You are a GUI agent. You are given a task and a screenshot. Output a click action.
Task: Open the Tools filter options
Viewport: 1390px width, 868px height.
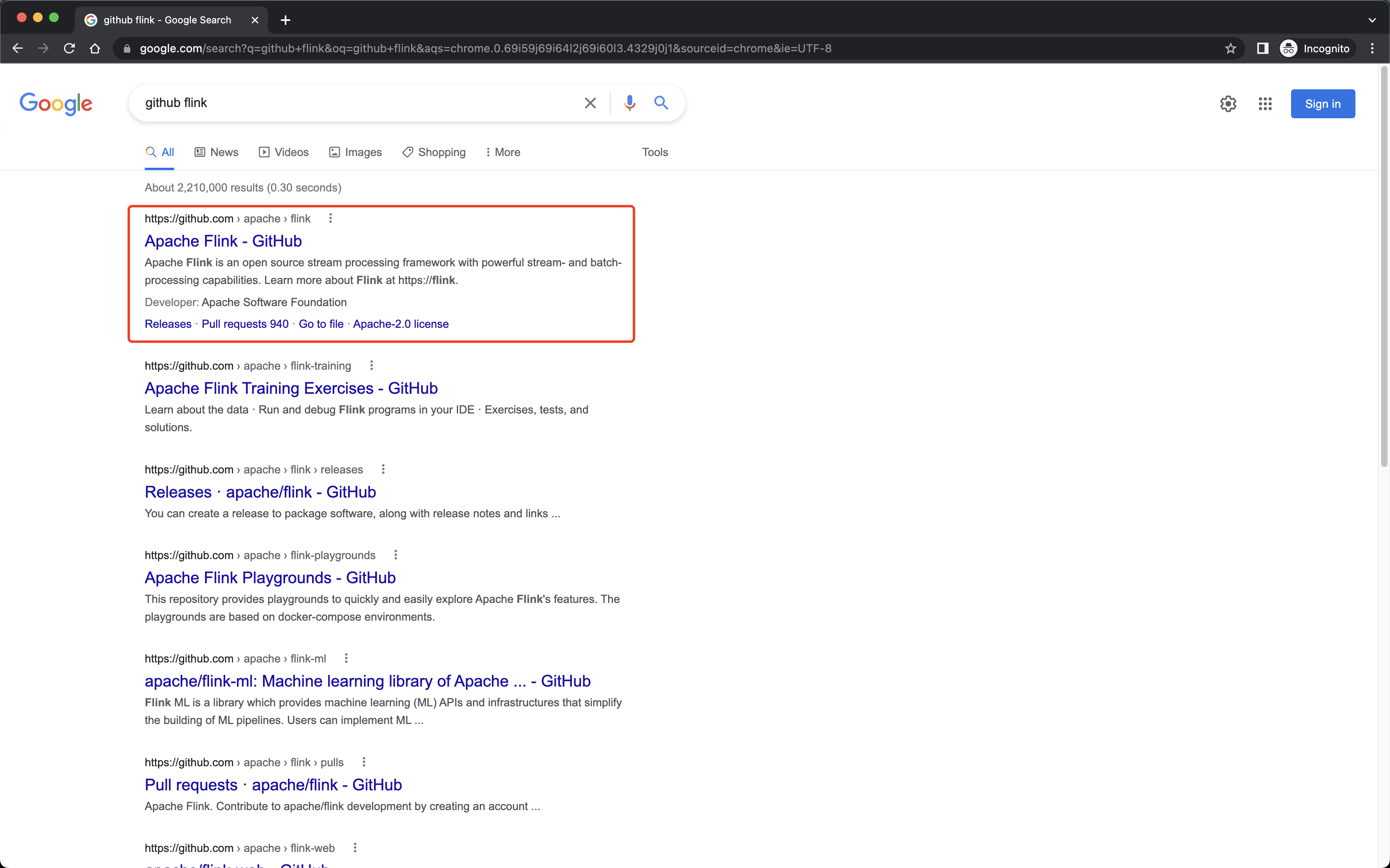click(655, 152)
